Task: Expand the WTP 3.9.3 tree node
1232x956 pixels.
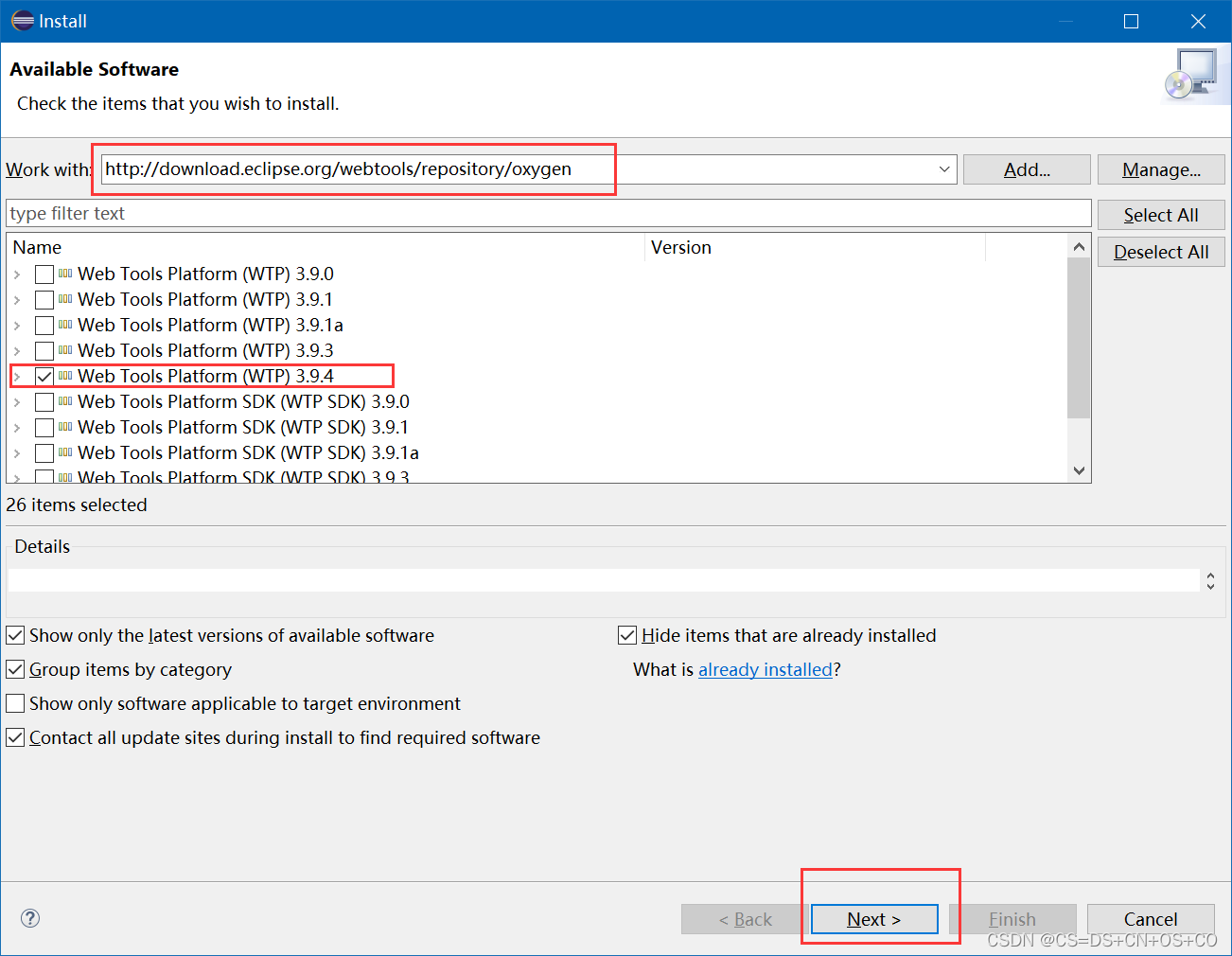Action: pos(17,351)
